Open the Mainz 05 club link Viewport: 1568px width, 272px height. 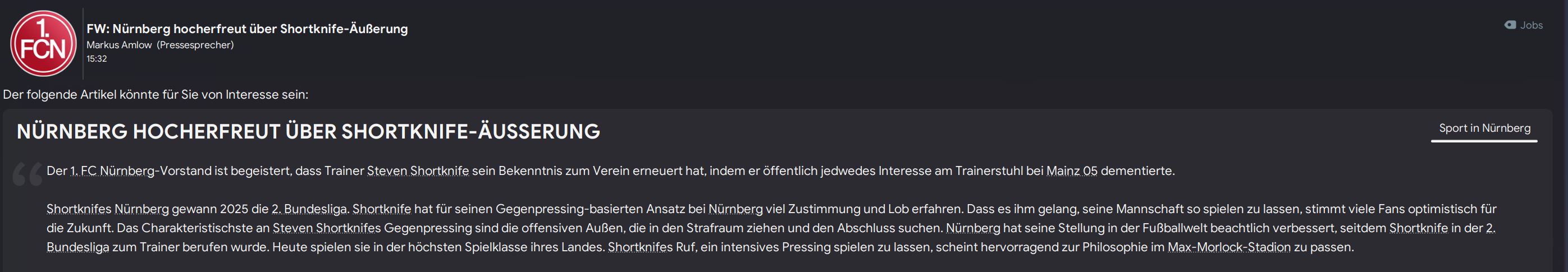coord(1072,171)
